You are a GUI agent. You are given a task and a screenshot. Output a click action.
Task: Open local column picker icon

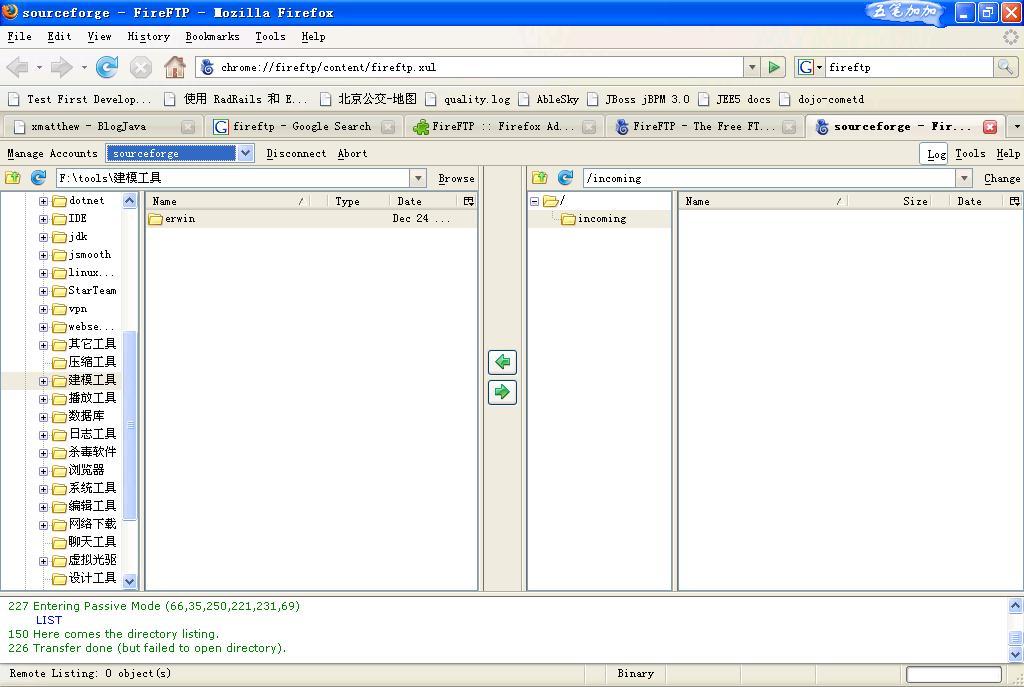tap(469, 201)
